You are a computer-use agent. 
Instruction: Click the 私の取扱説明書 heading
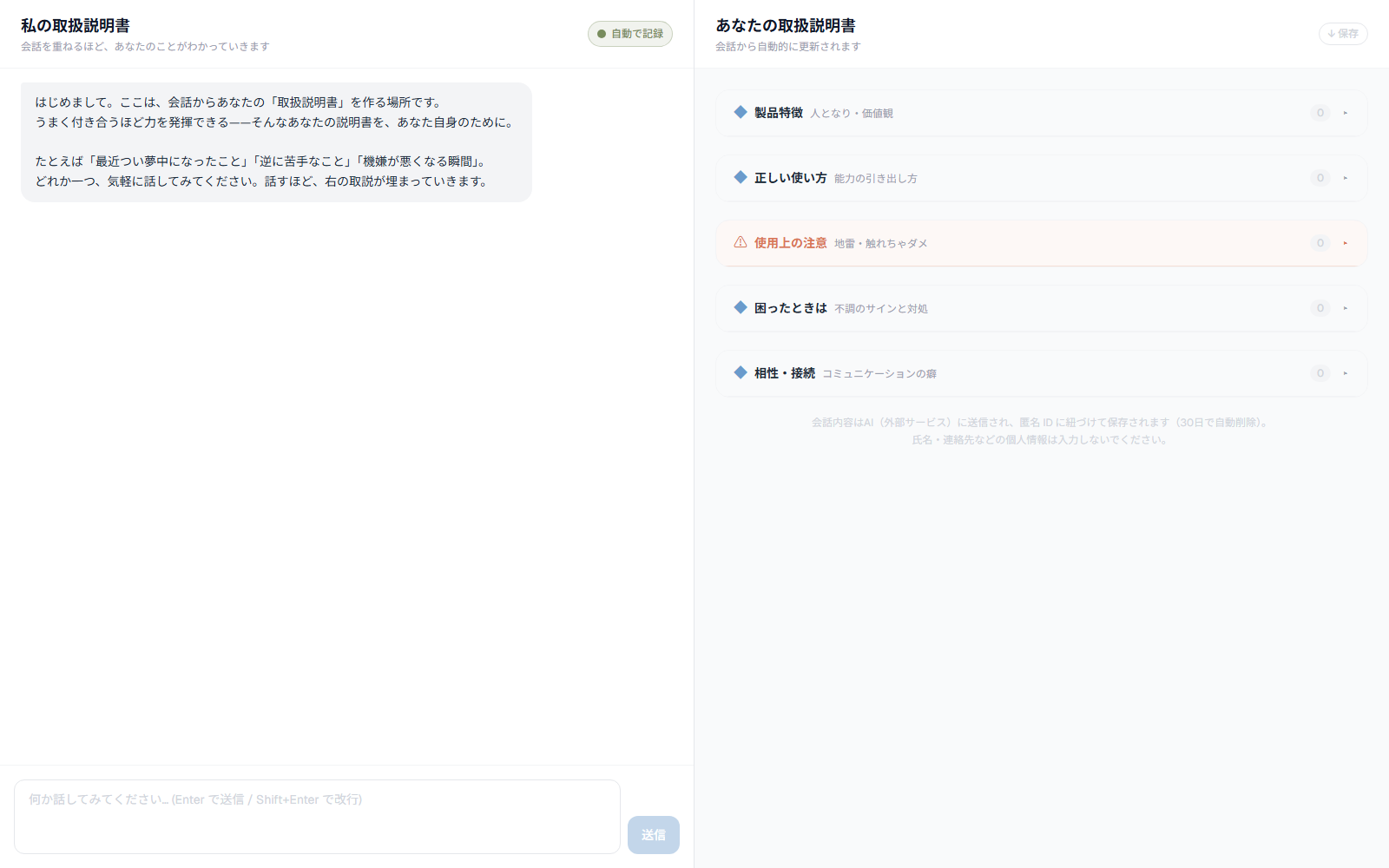point(76,26)
